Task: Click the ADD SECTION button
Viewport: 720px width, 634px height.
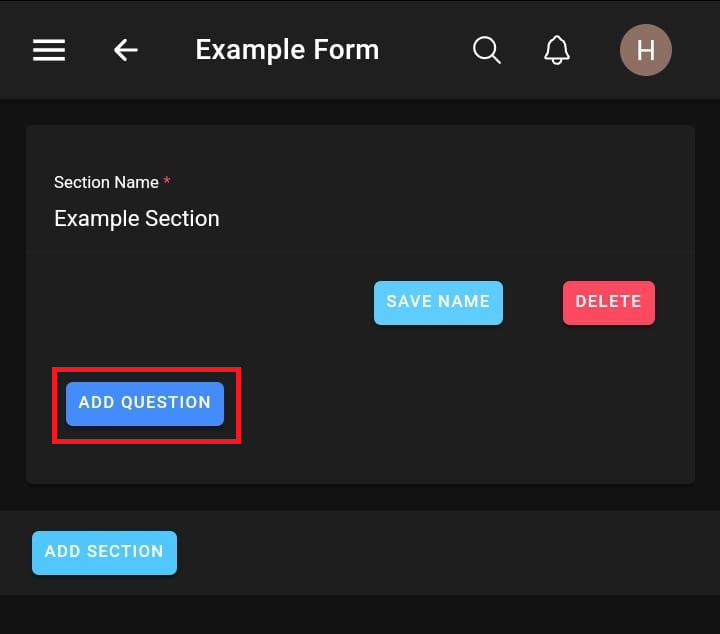Action: tap(104, 552)
